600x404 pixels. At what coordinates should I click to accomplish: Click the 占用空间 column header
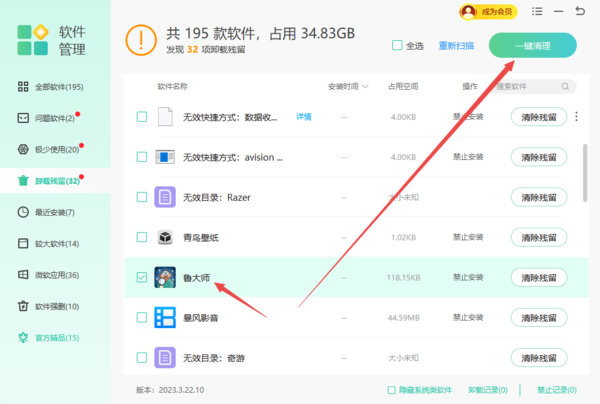(406, 87)
